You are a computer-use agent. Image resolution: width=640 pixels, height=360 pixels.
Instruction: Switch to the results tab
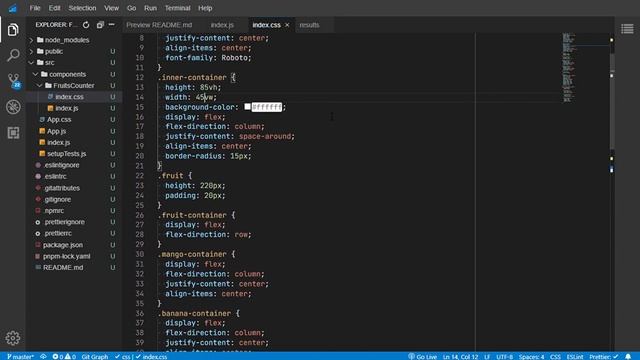click(309, 25)
